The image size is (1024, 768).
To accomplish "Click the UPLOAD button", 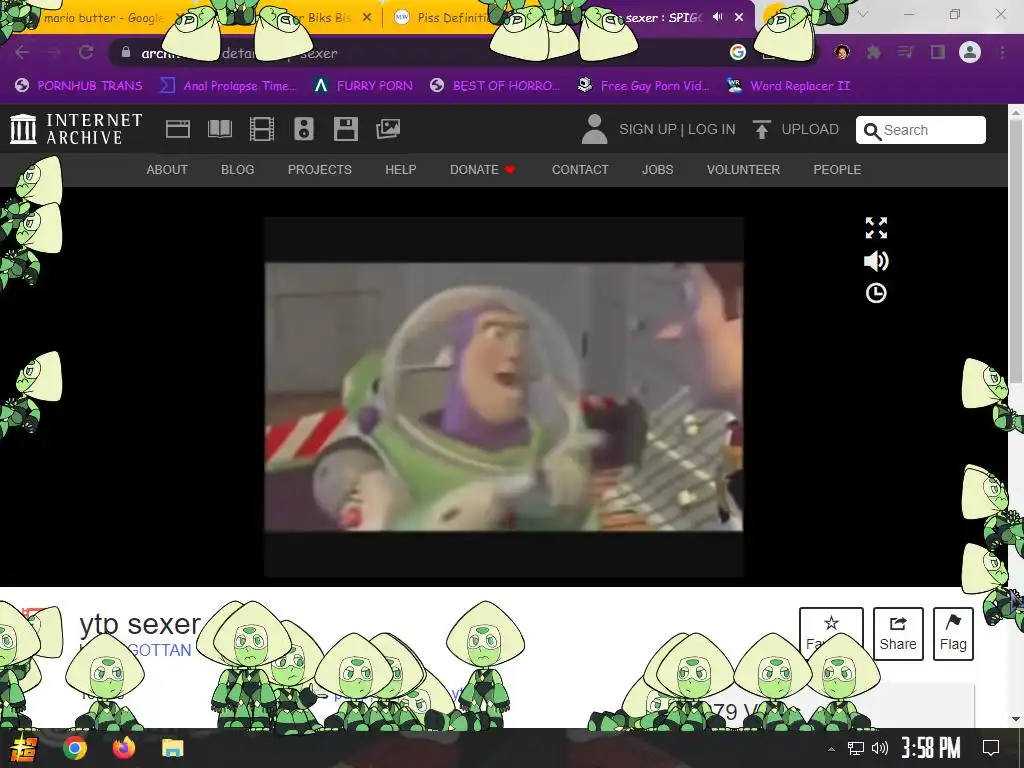I will pos(795,129).
